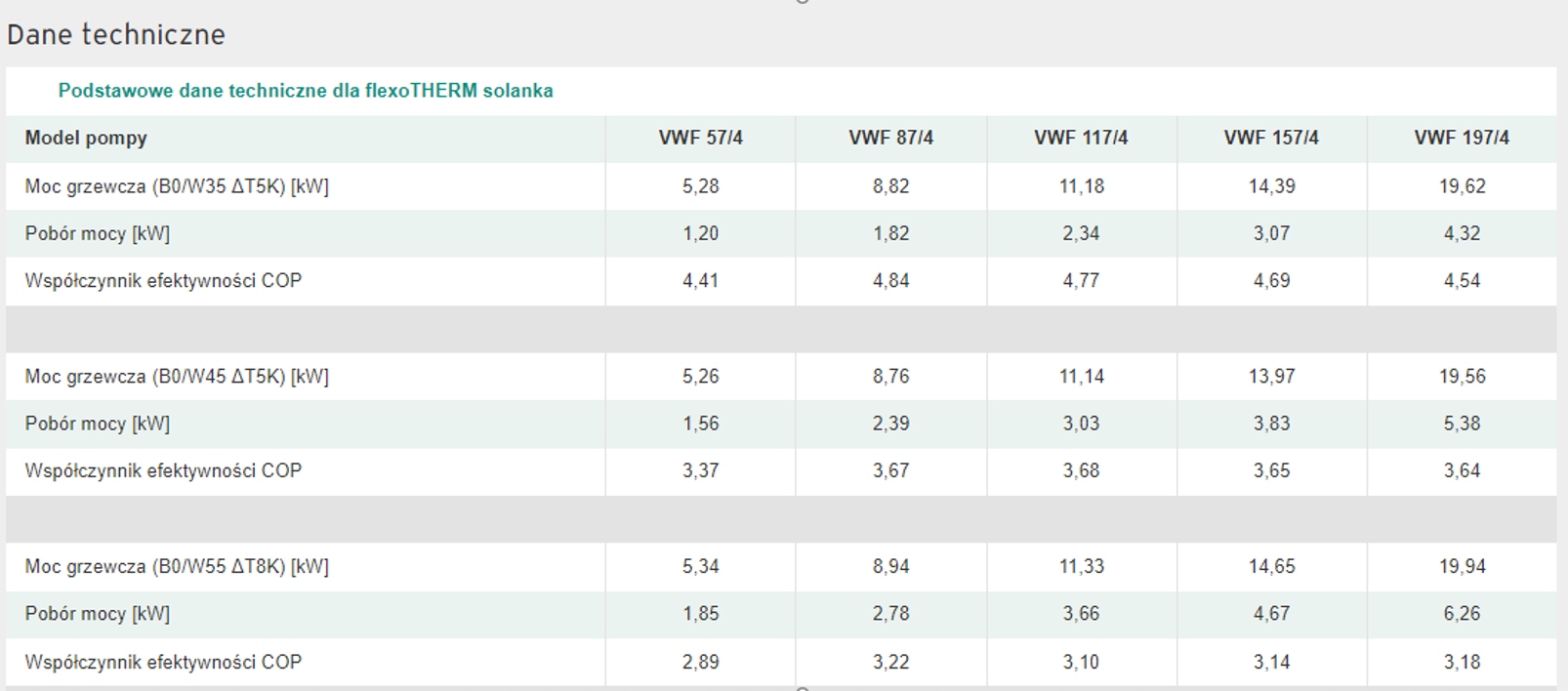Click the 14,65 heating power cell
This screenshot has height=691, width=1568.
coord(1271,567)
